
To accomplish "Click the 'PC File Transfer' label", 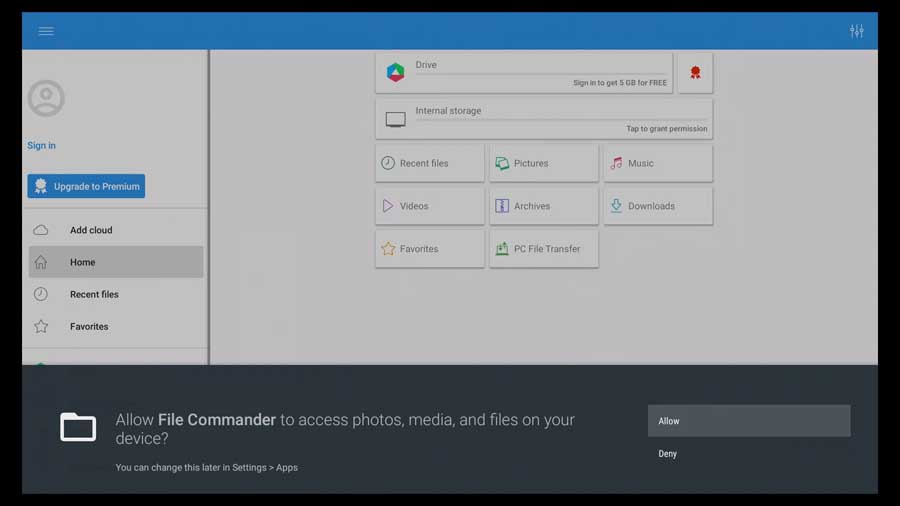I will click(x=547, y=249).
